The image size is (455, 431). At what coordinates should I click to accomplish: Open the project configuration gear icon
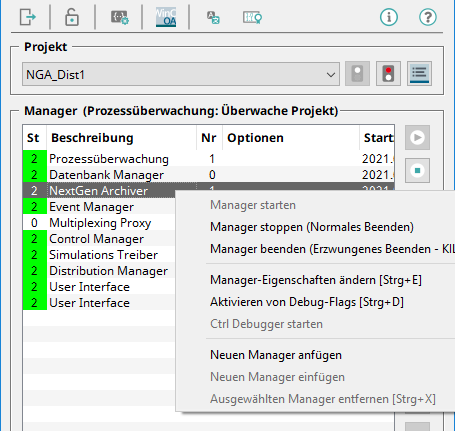(119, 17)
